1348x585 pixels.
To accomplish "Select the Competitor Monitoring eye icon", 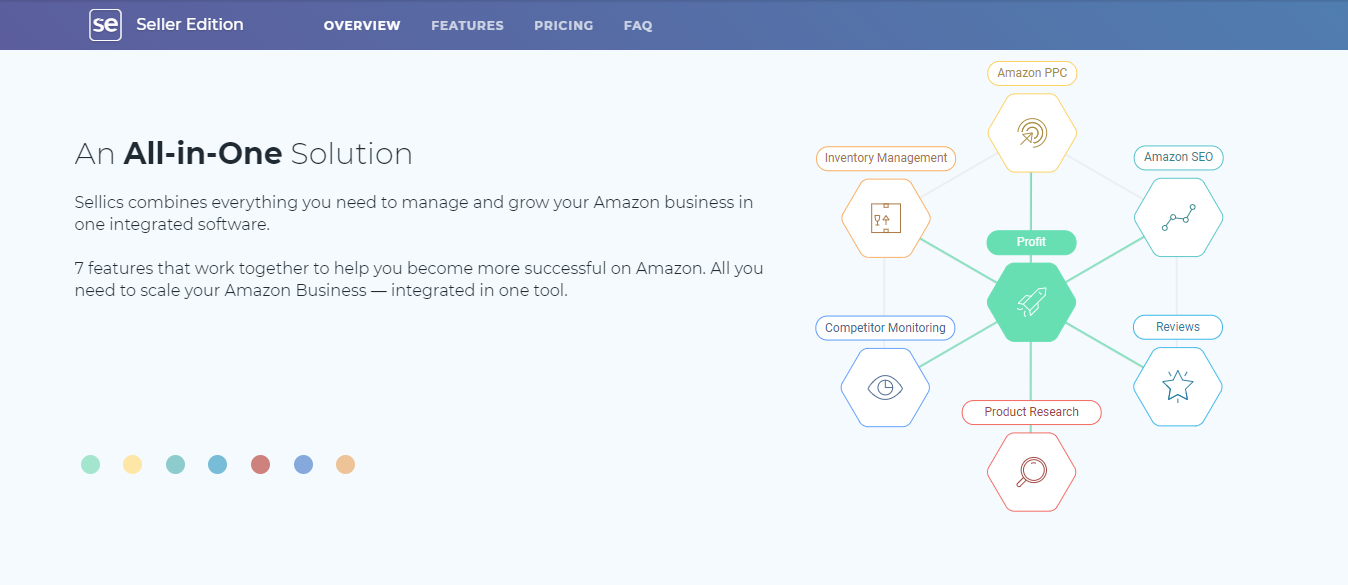I will click(x=885, y=387).
